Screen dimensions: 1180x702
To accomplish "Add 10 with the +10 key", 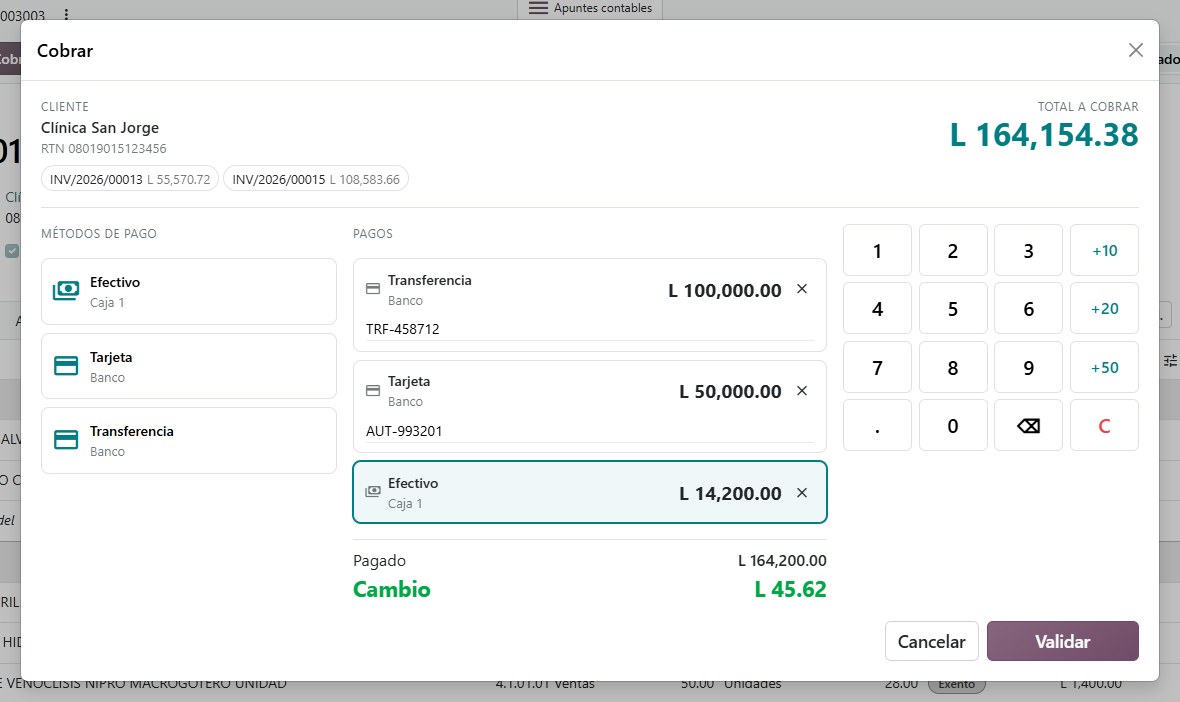I will click(x=1104, y=251).
